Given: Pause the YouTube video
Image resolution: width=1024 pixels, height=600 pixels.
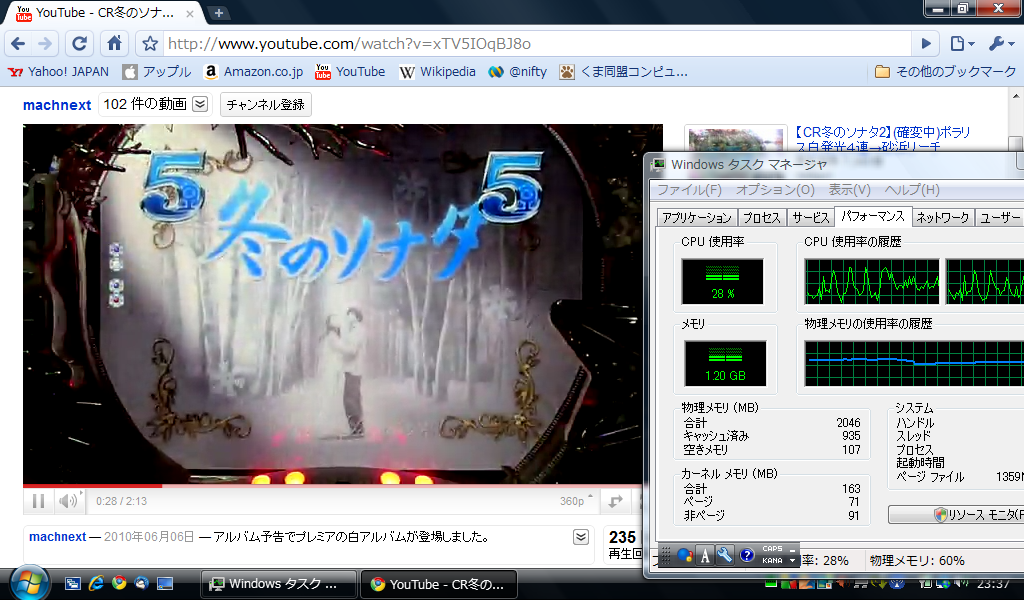Looking at the screenshot, I should pyautogui.click(x=39, y=501).
